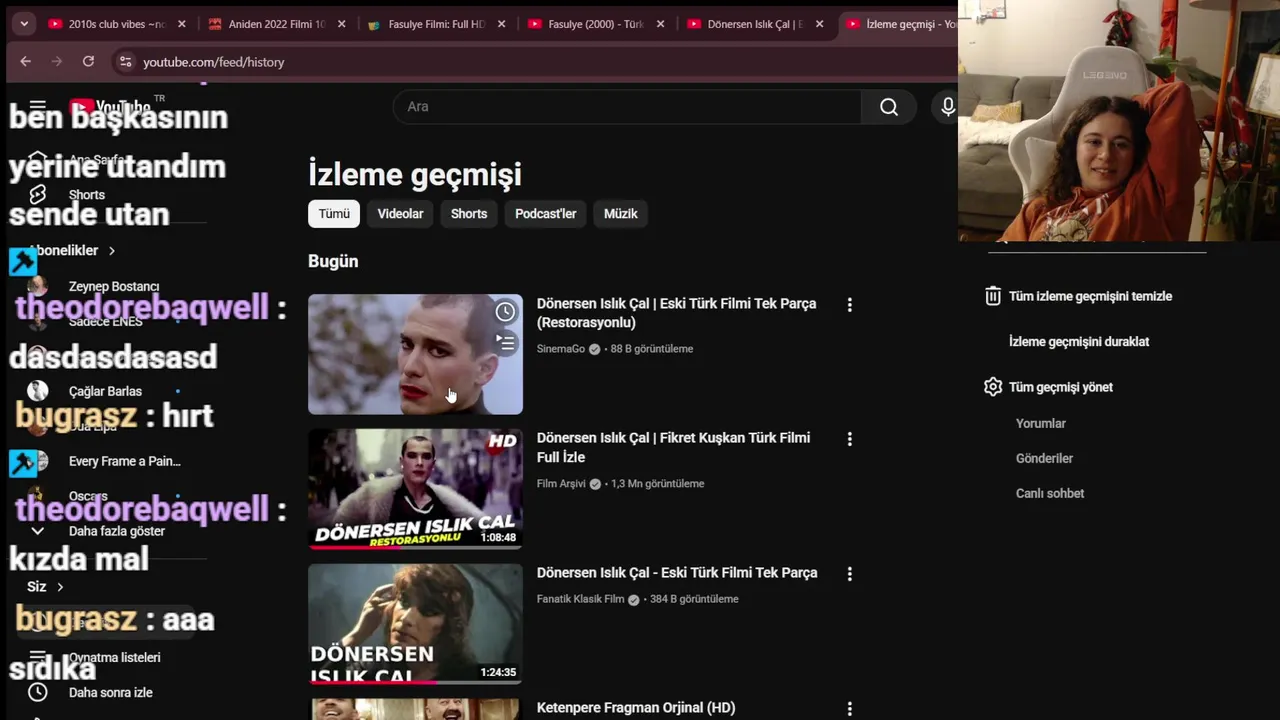
Task: Reload the YouTube history page
Action: point(88,61)
